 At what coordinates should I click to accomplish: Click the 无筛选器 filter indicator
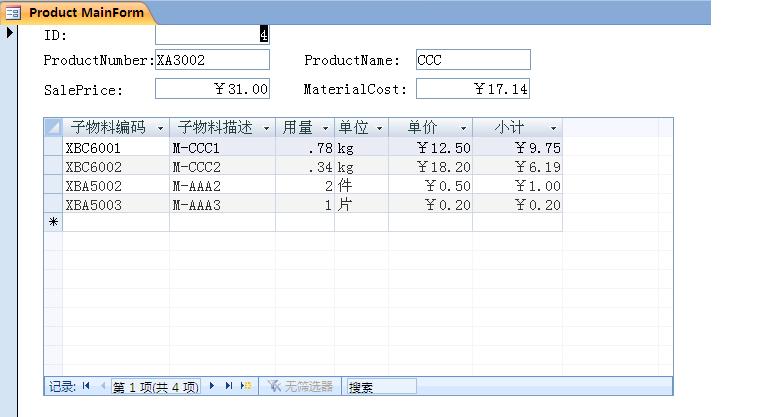pyautogui.click(x=300, y=386)
